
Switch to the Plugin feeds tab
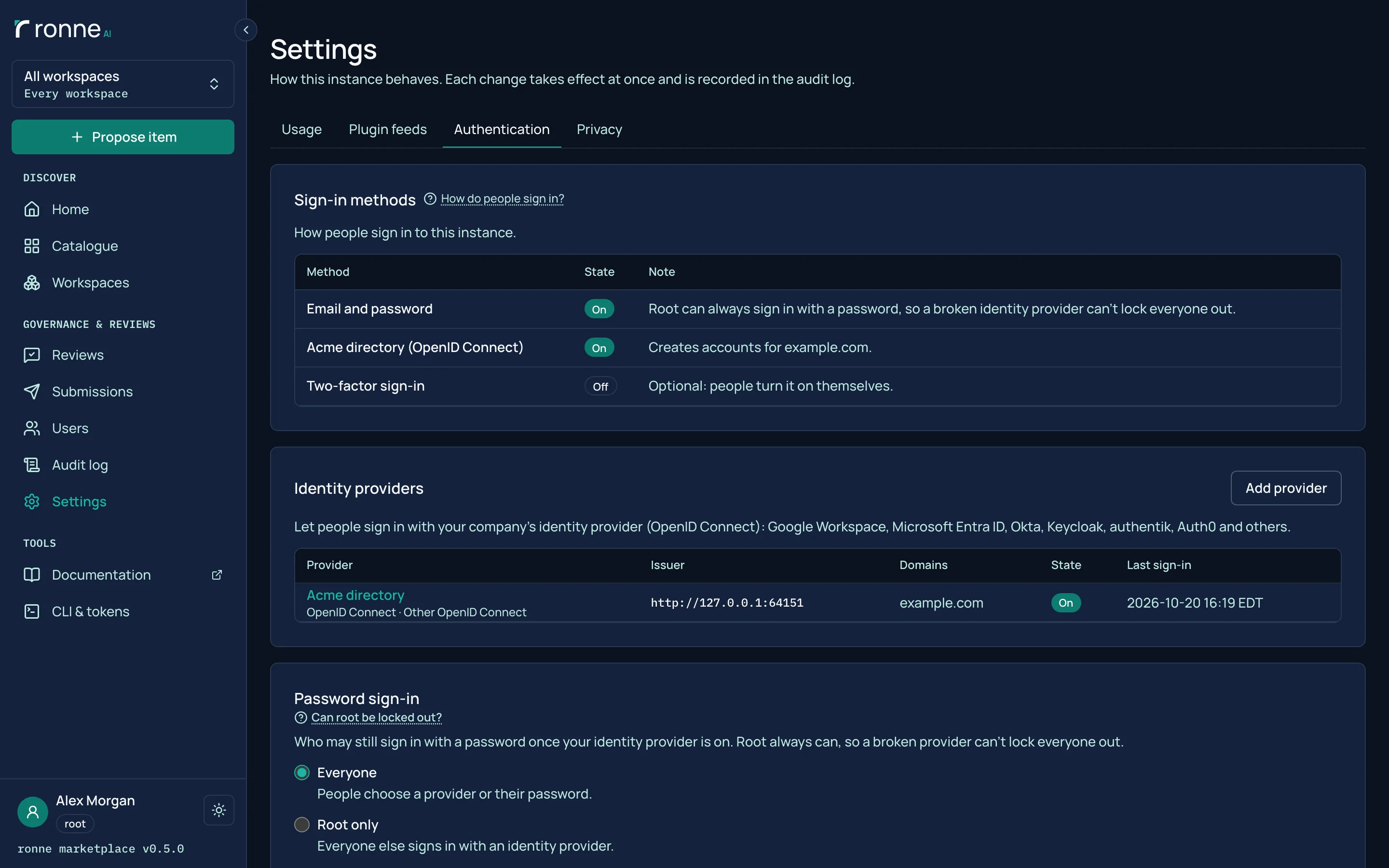388,129
